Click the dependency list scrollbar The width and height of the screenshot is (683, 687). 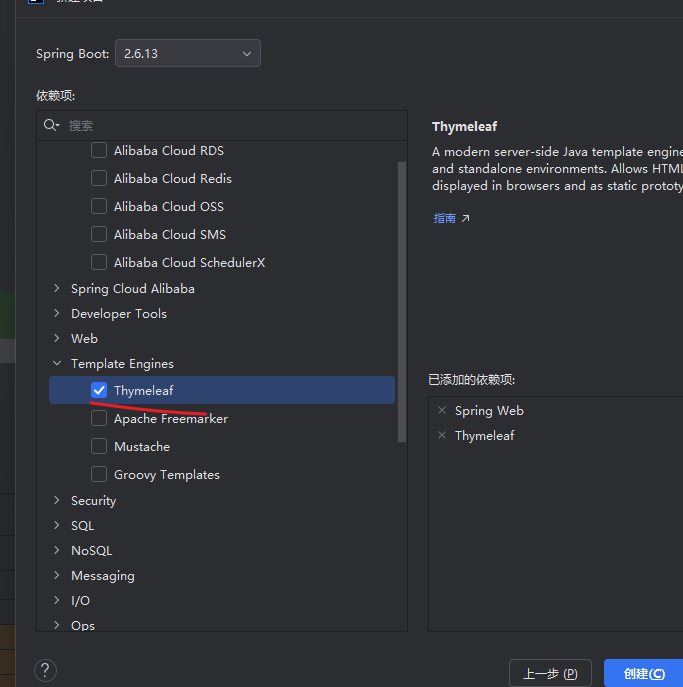coord(402,302)
